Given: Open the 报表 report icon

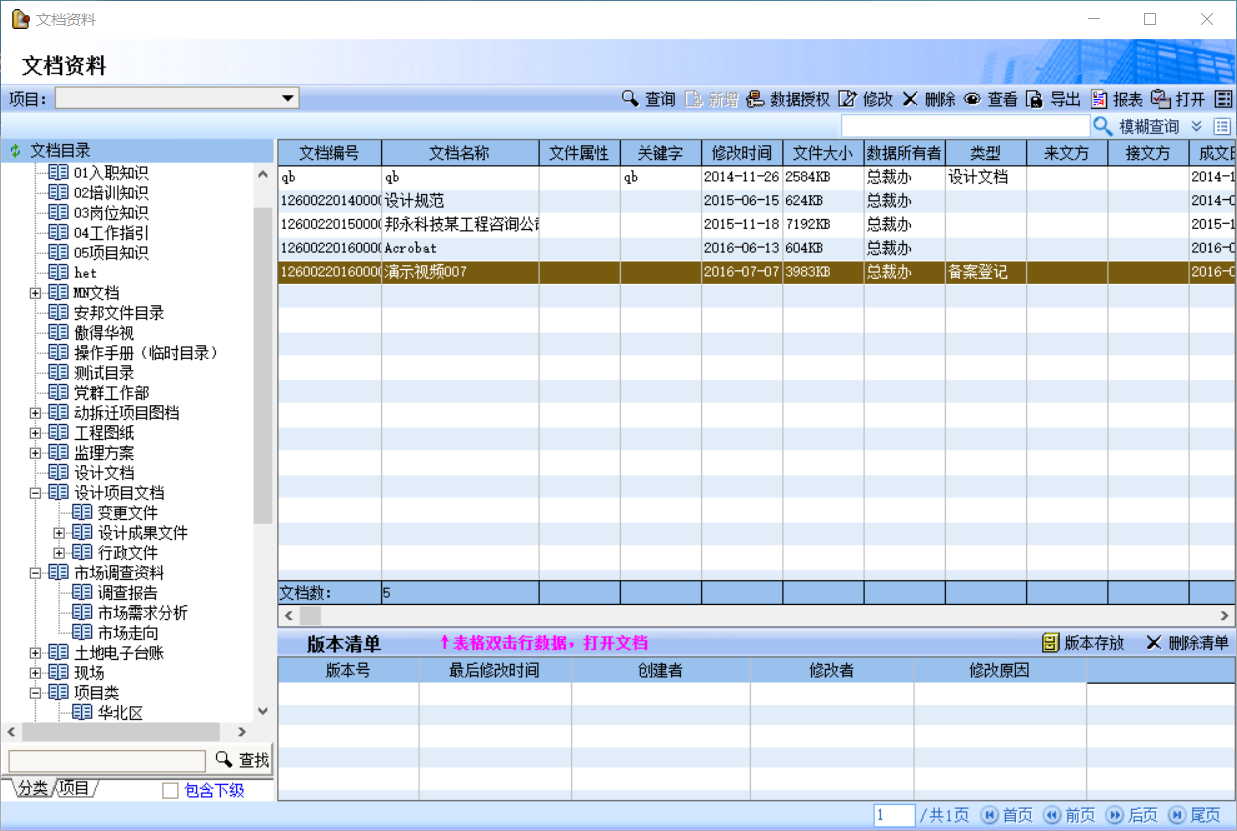Looking at the screenshot, I should (1099, 99).
